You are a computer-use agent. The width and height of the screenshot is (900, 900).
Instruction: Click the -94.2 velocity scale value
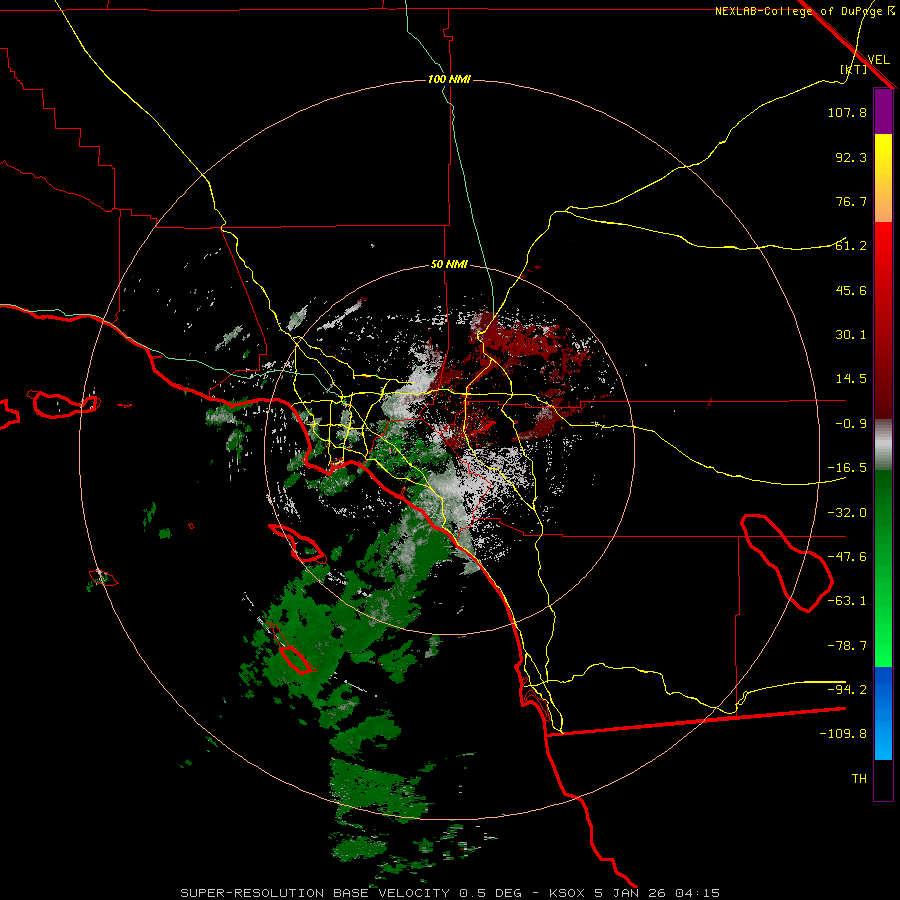click(x=847, y=690)
